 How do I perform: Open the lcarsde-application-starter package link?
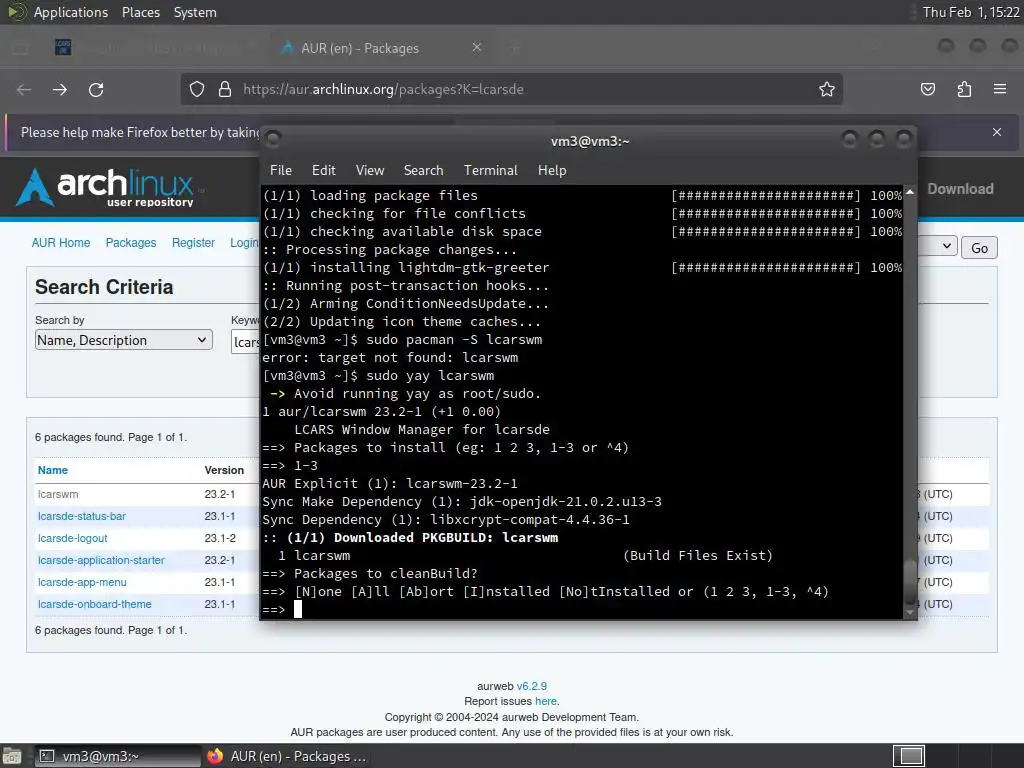click(x=101, y=560)
